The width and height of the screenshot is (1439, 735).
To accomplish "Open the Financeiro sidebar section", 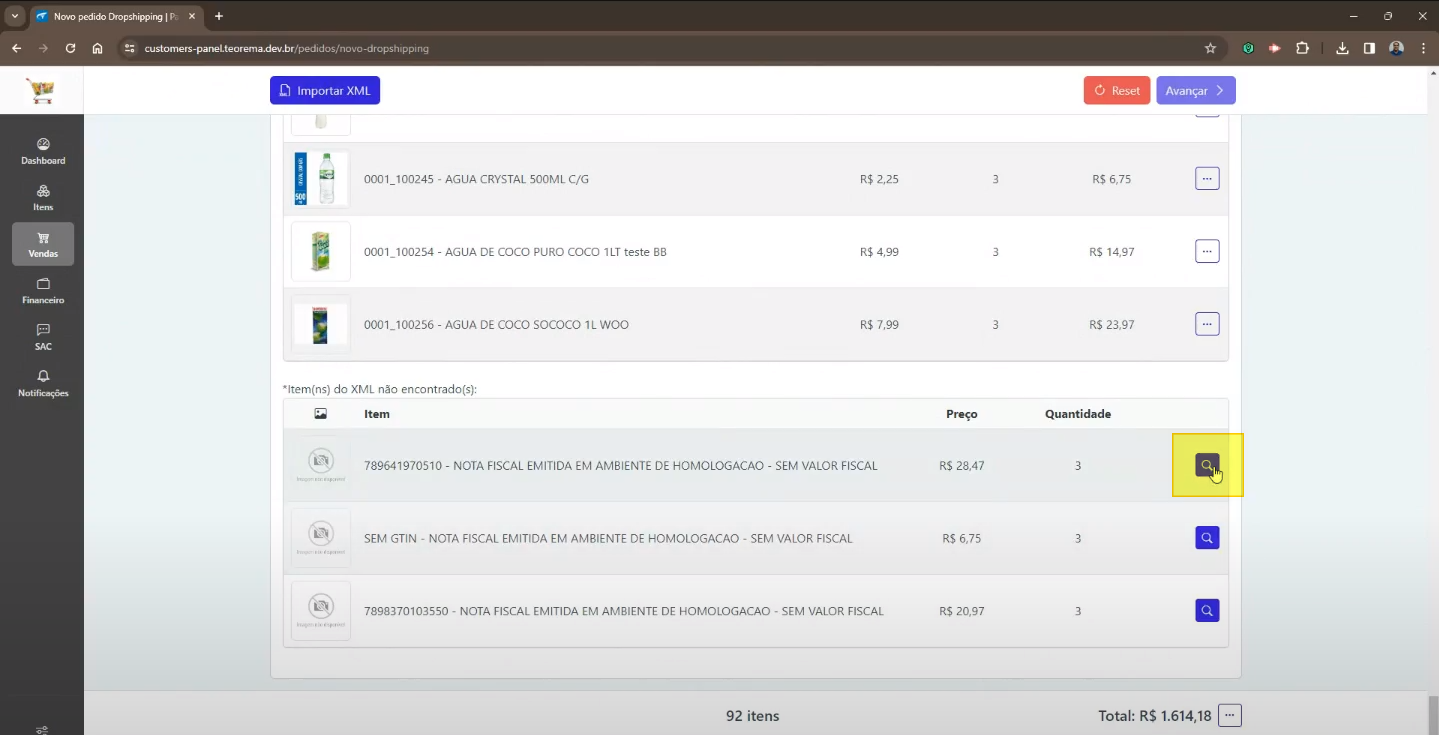I will point(43,291).
